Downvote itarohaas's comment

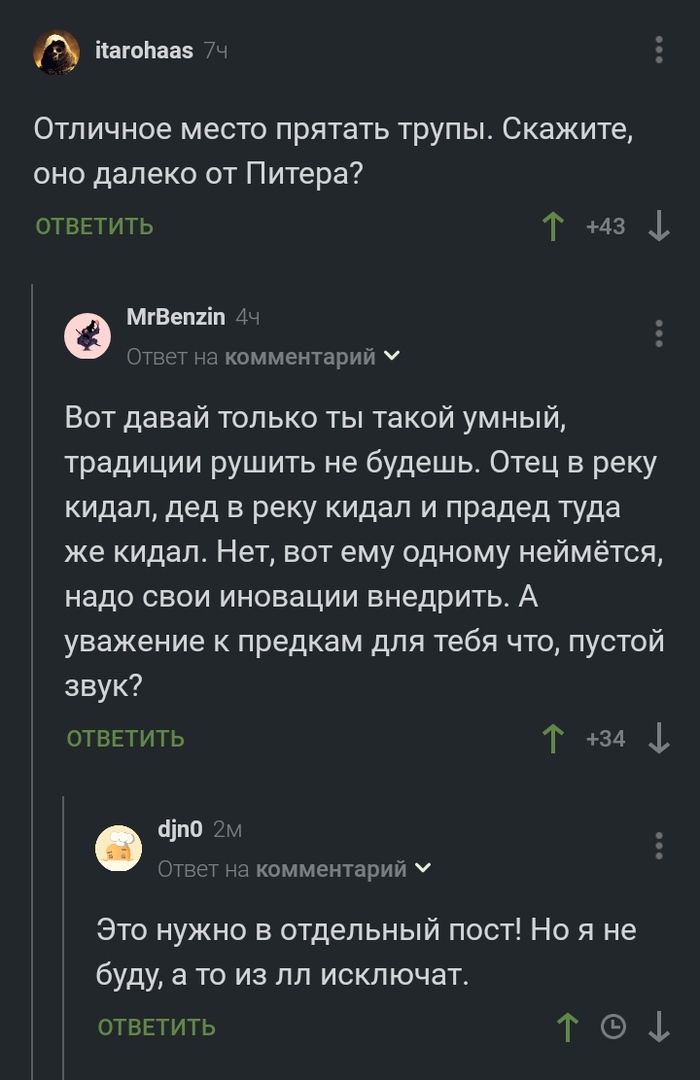(x=659, y=226)
